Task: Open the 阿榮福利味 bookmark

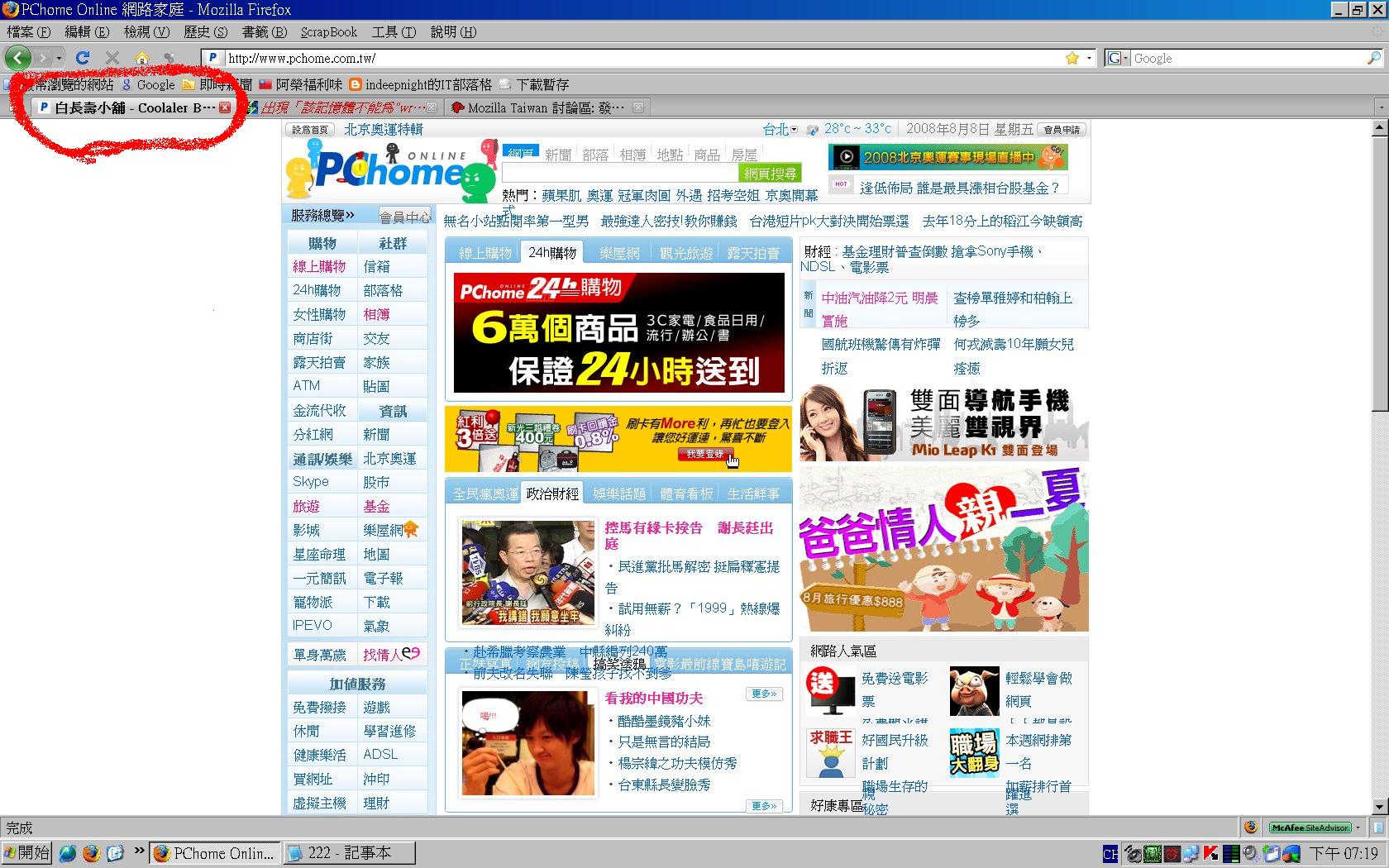Action: (301, 84)
